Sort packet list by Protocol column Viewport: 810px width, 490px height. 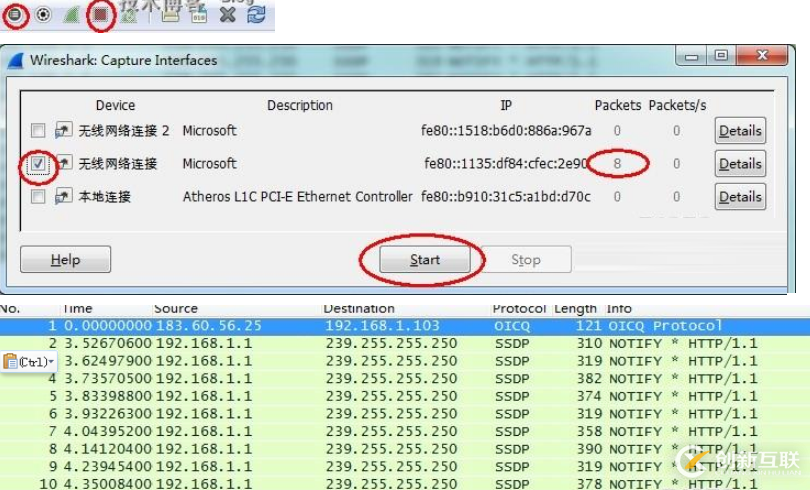[x=519, y=309]
